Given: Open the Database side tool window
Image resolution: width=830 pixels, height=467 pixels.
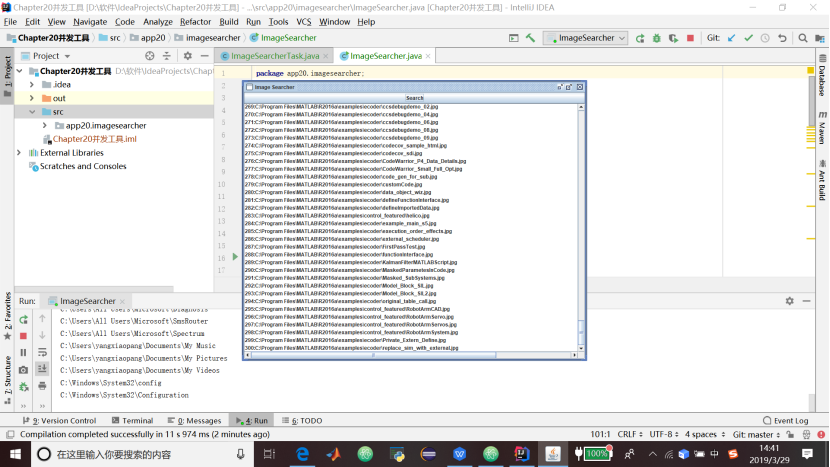Looking at the screenshot, I should pos(822,76).
